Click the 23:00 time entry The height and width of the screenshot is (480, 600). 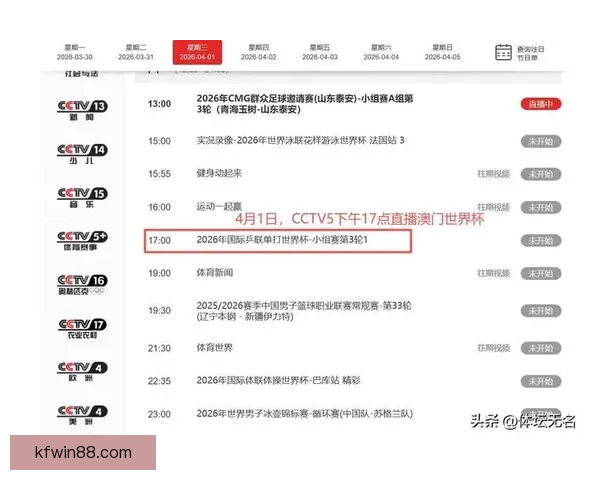click(159, 415)
